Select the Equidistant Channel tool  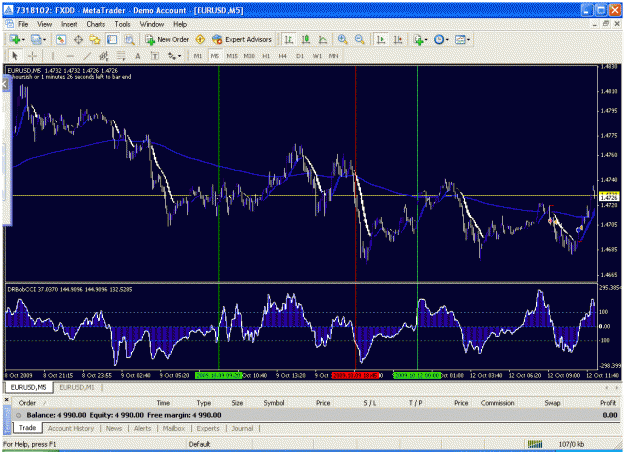click(x=104, y=56)
